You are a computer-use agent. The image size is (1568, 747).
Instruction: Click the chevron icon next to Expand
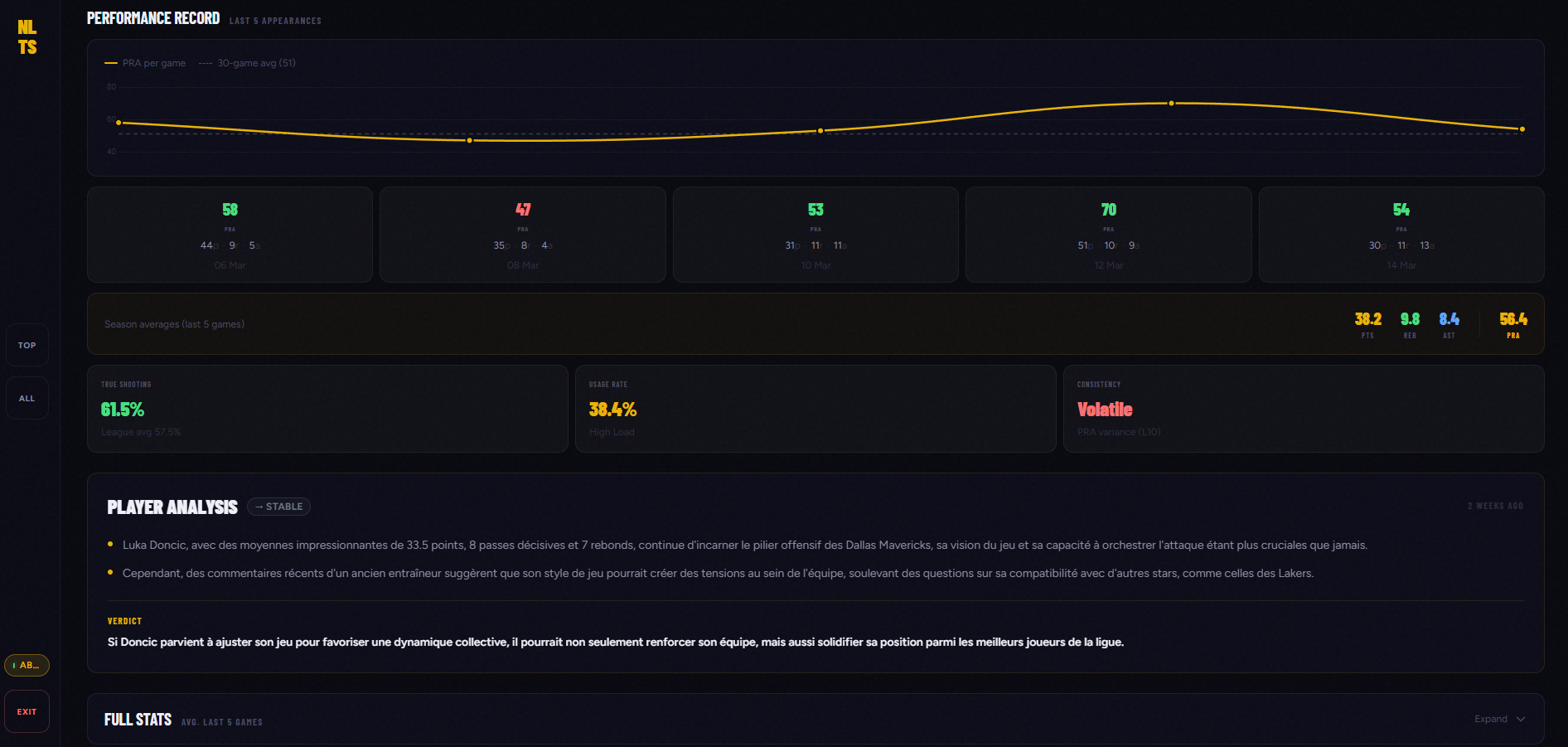(x=1522, y=719)
